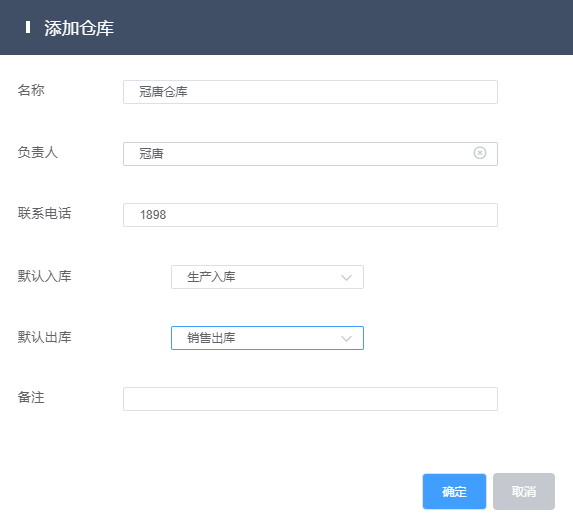
Task: Focus the 名称 input with 冠唐仓库
Action: (310, 92)
